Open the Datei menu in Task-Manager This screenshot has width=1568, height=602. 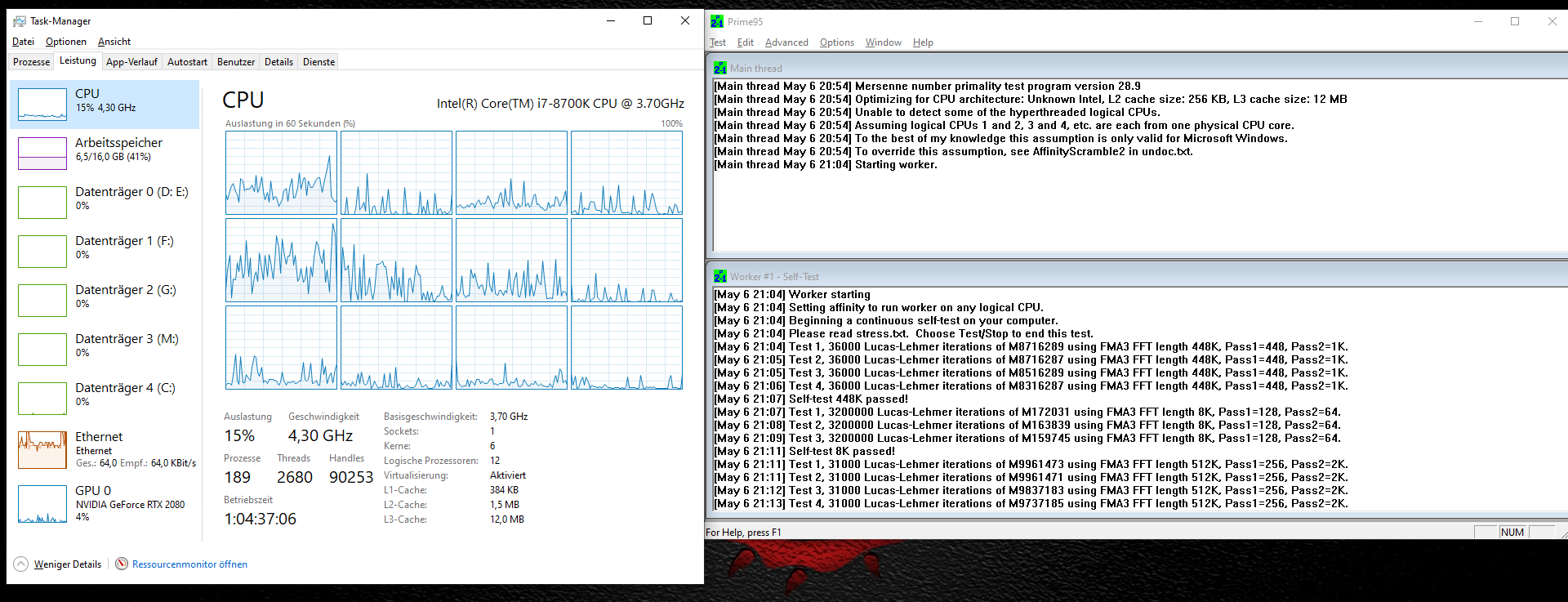[23, 42]
